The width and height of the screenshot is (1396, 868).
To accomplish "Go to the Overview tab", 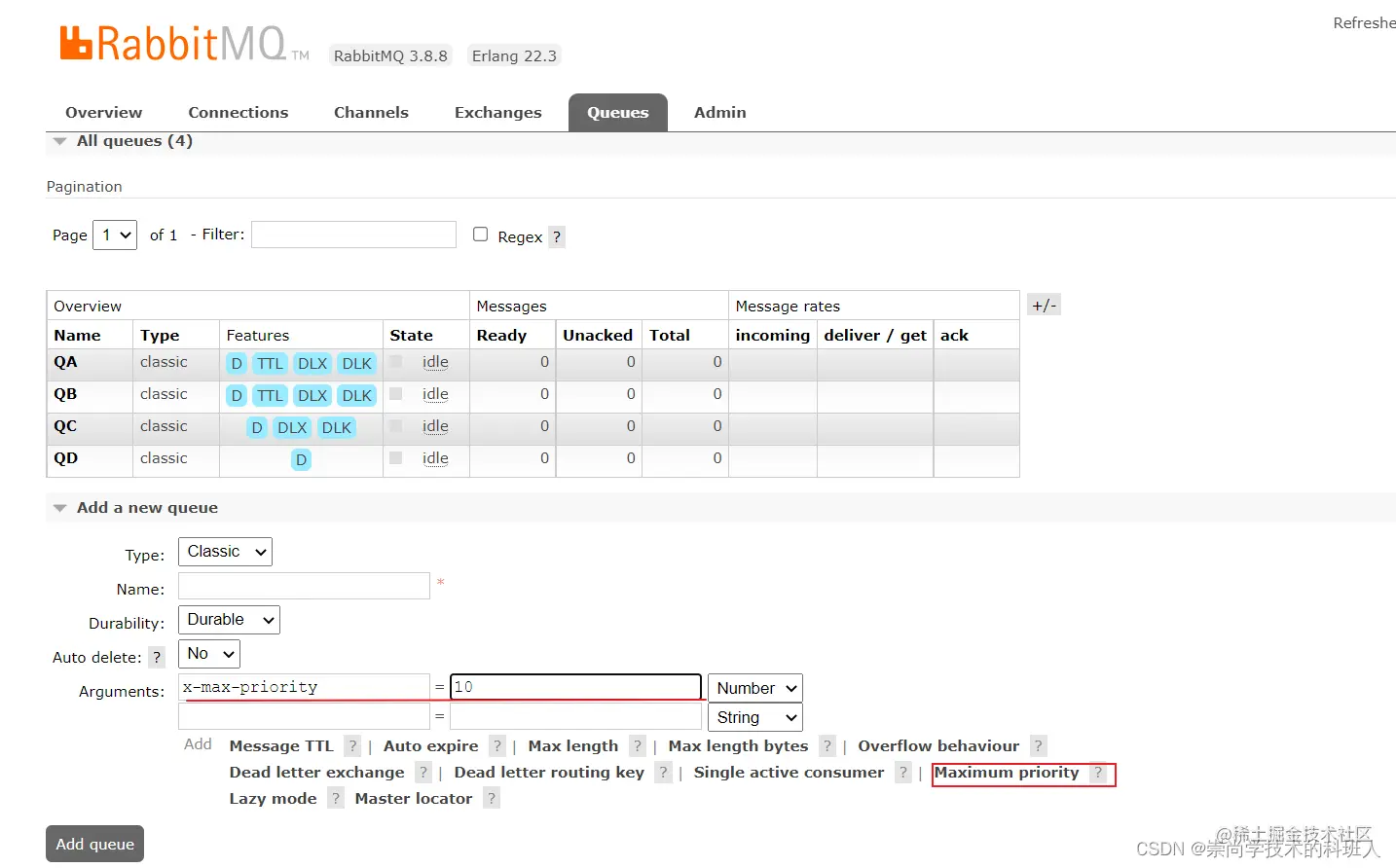I will [x=103, y=113].
